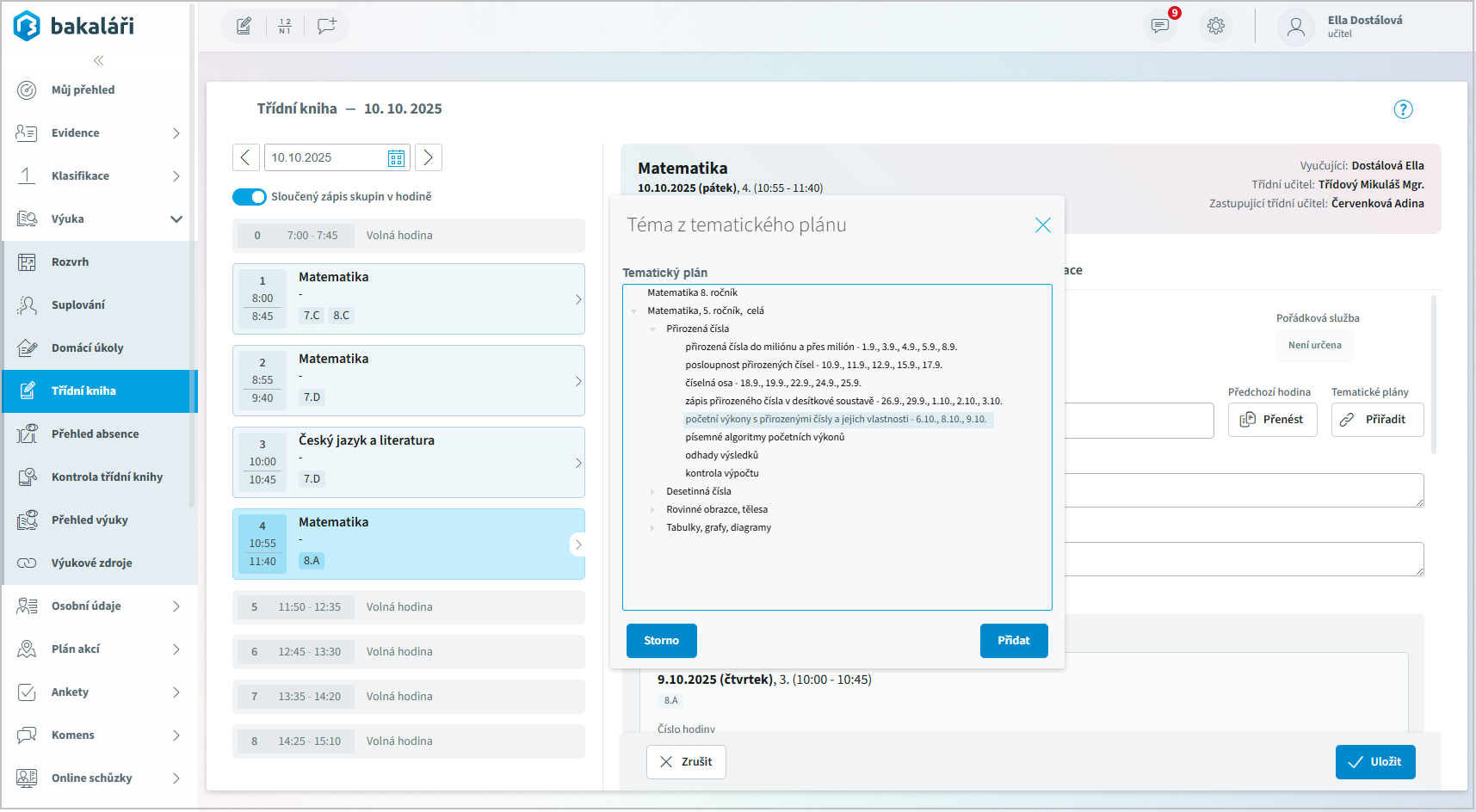1476x812 pixels.
Task: Open new message icon in toolbar
Action: click(326, 26)
